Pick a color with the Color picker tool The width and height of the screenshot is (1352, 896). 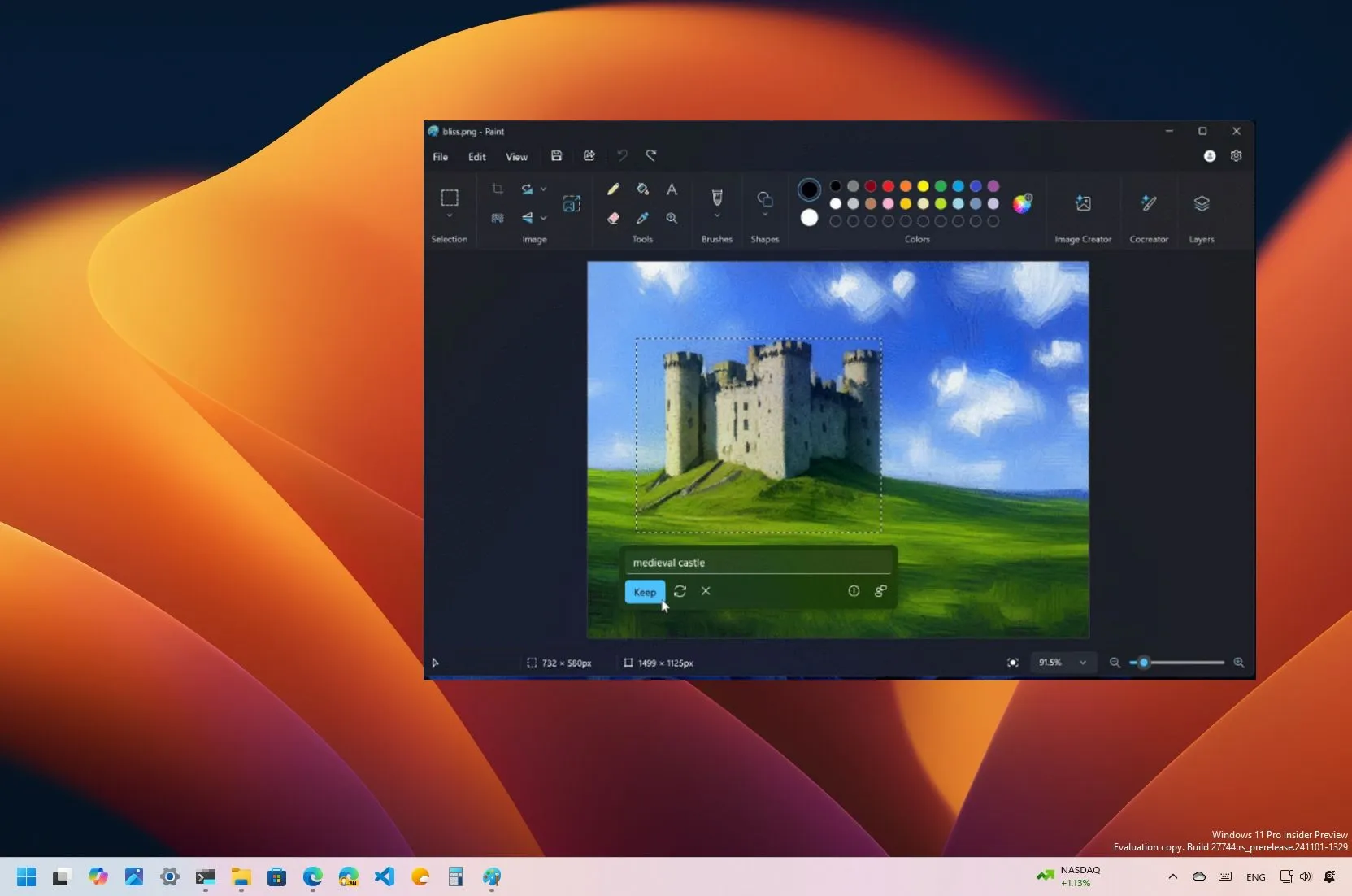coord(642,218)
